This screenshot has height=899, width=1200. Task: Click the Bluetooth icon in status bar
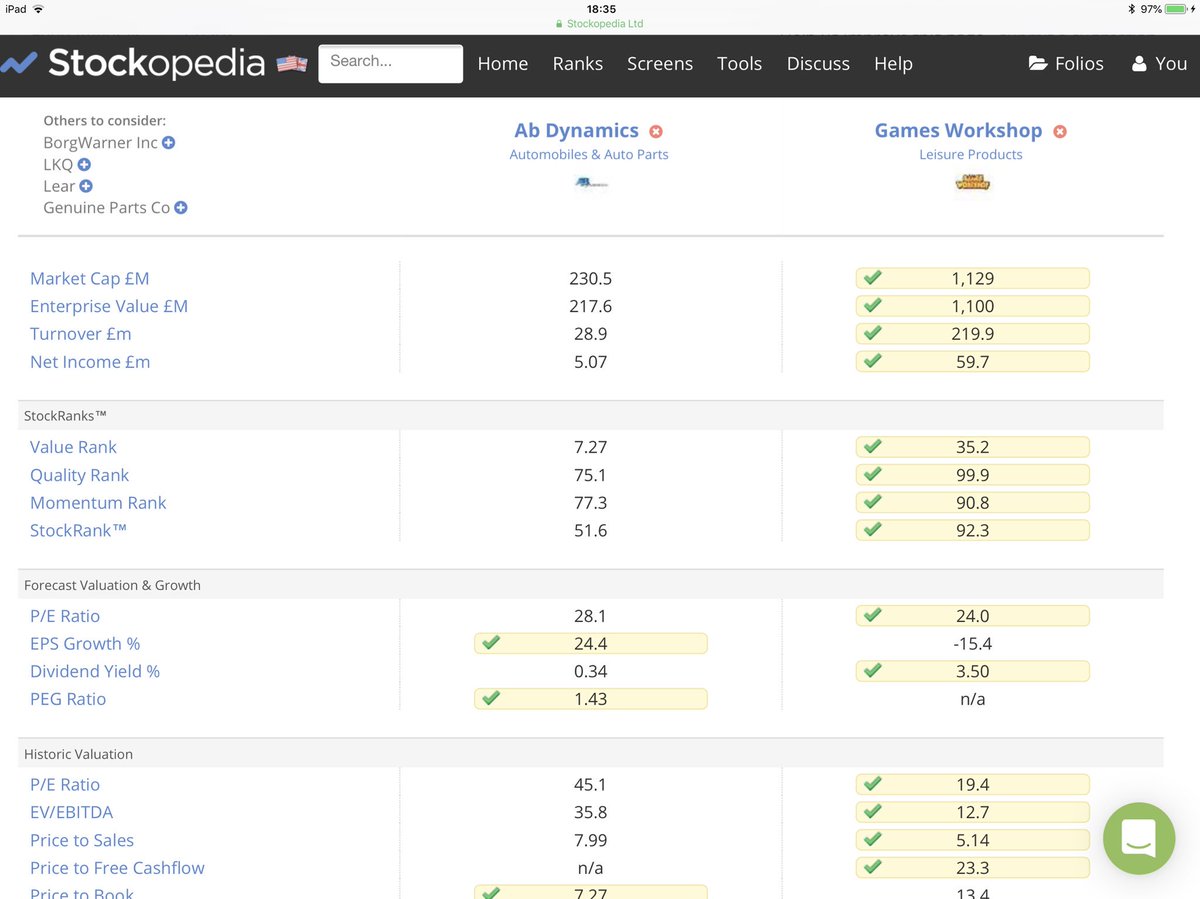click(1131, 9)
